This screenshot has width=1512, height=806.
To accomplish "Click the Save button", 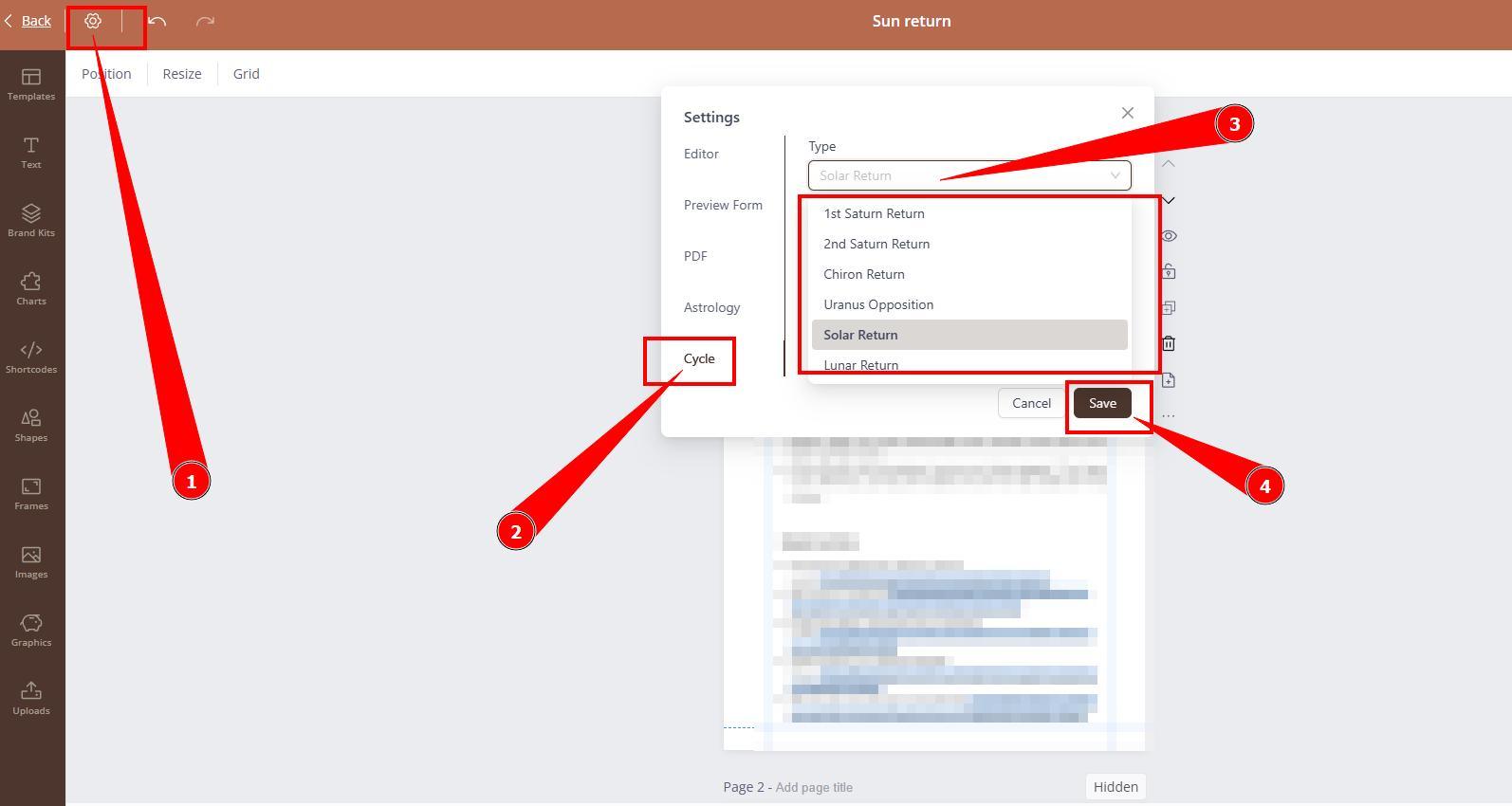I will point(1102,403).
